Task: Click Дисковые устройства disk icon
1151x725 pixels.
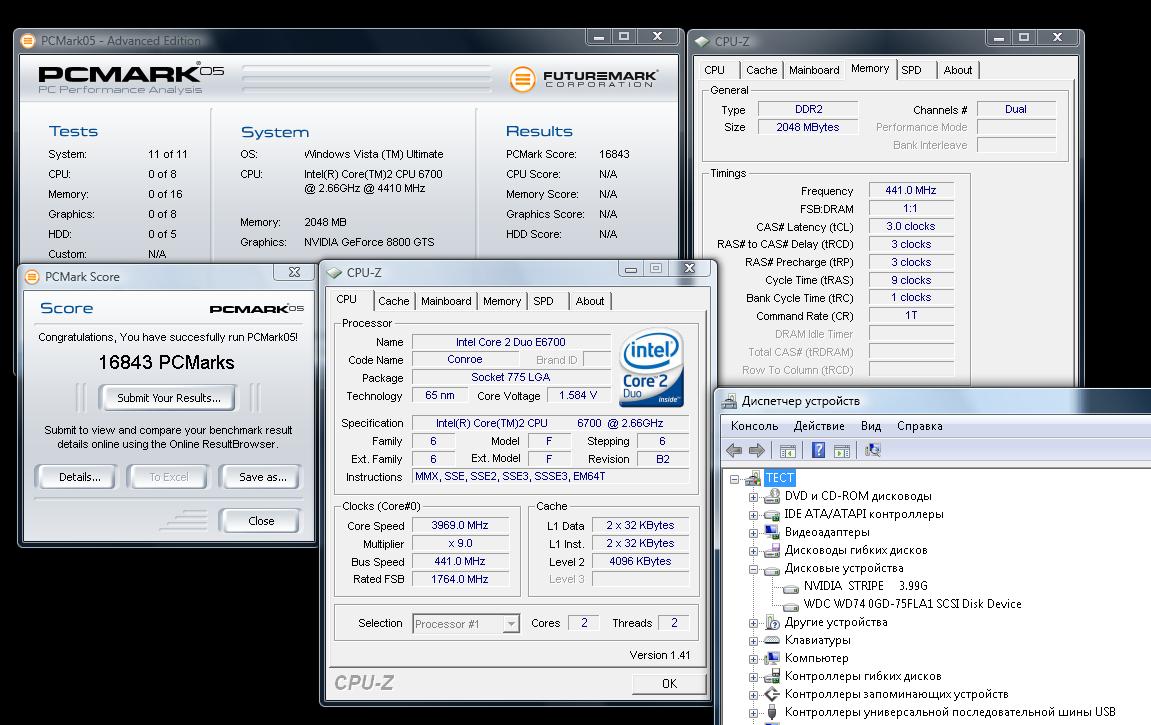Action: coord(771,569)
